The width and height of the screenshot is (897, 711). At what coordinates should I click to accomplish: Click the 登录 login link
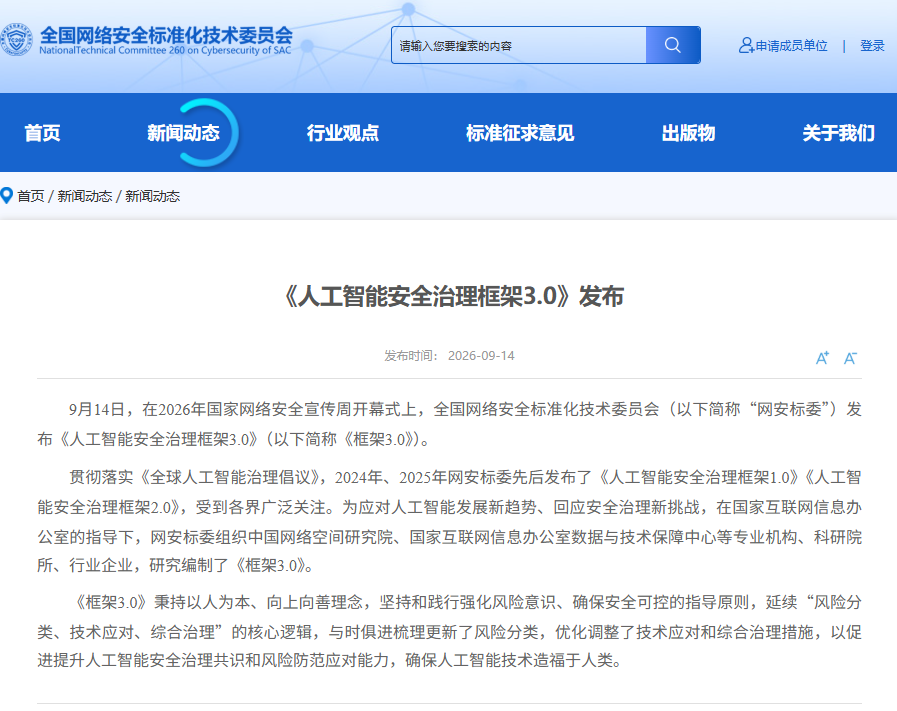click(x=872, y=46)
